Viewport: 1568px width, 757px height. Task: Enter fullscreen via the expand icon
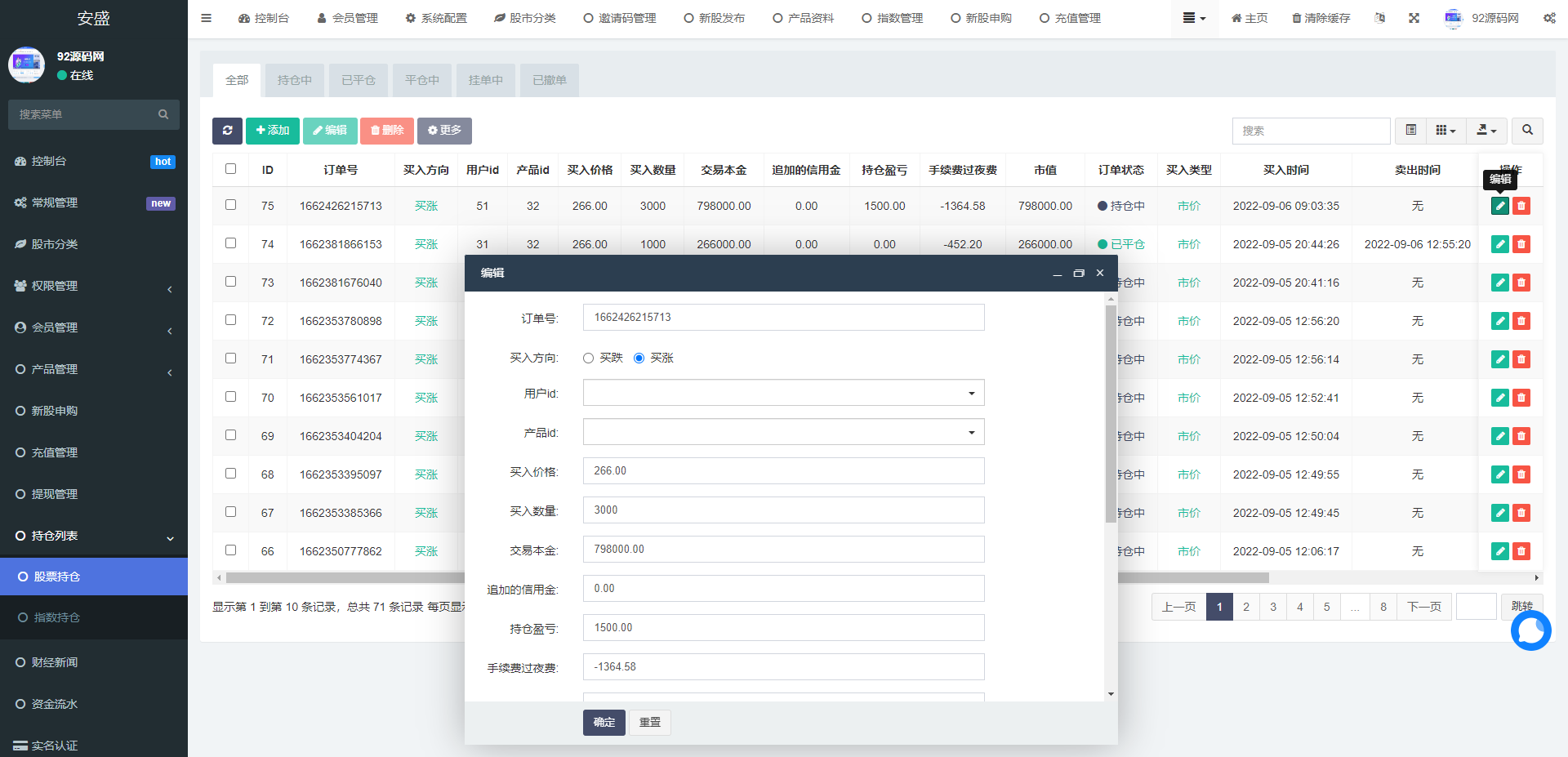(1414, 18)
